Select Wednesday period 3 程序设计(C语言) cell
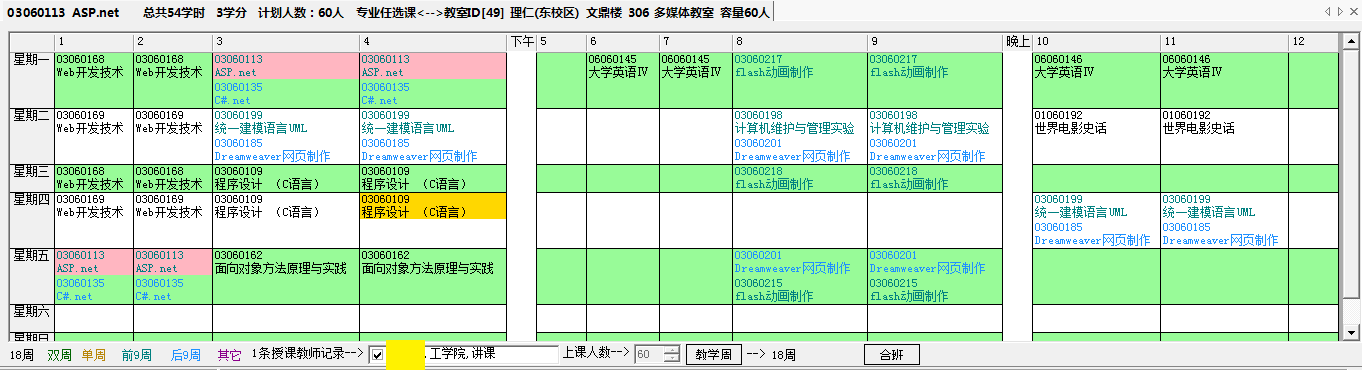Viewport: 1362px width, 370px height. 286,178
